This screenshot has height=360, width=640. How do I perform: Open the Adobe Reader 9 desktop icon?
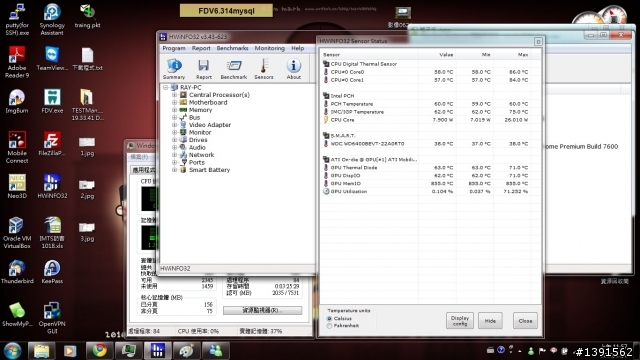[x=17, y=61]
